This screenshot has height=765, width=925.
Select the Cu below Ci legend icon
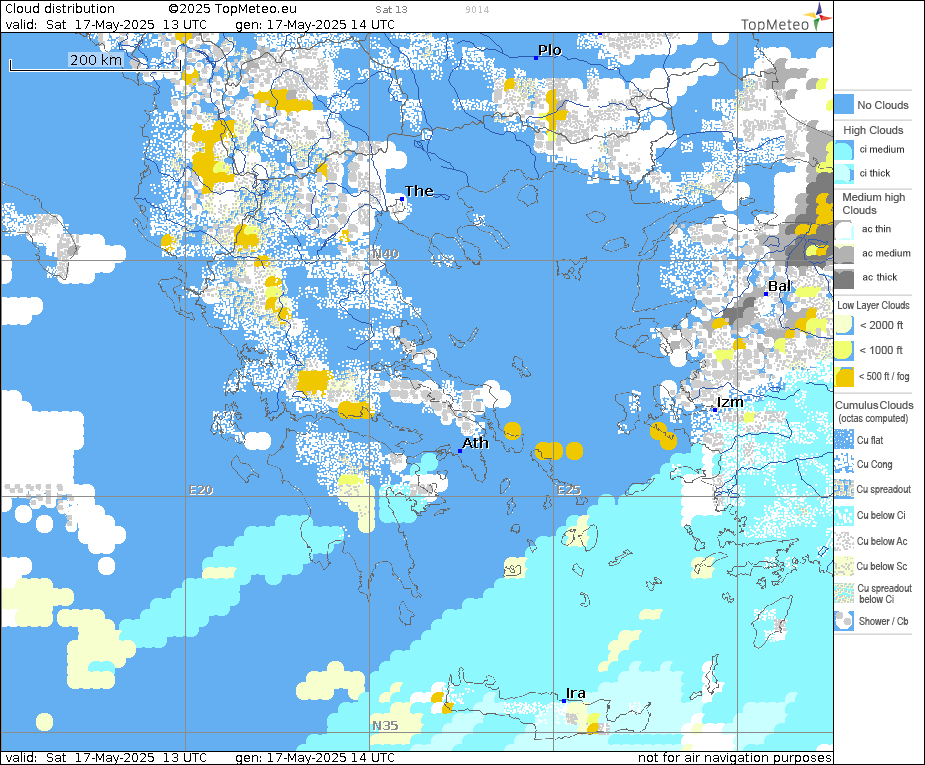(x=844, y=515)
